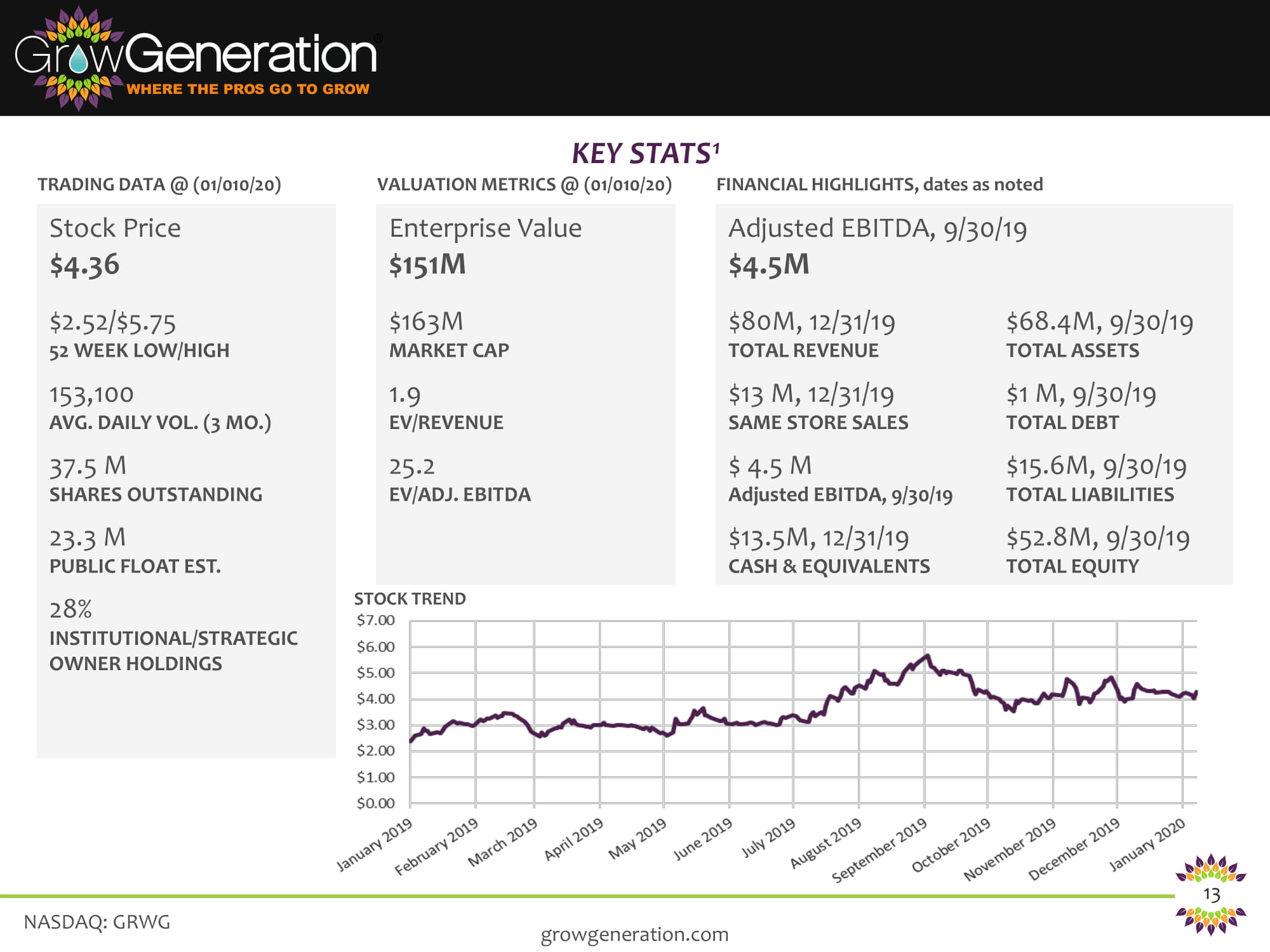Click the $7.00 label on the price axis
This screenshot has height=952, width=1270.
coord(375,620)
